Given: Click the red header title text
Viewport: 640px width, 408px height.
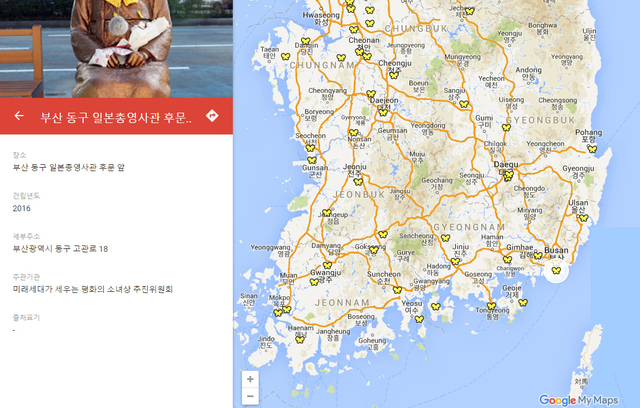Looking at the screenshot, I should (x=116, y=118).
